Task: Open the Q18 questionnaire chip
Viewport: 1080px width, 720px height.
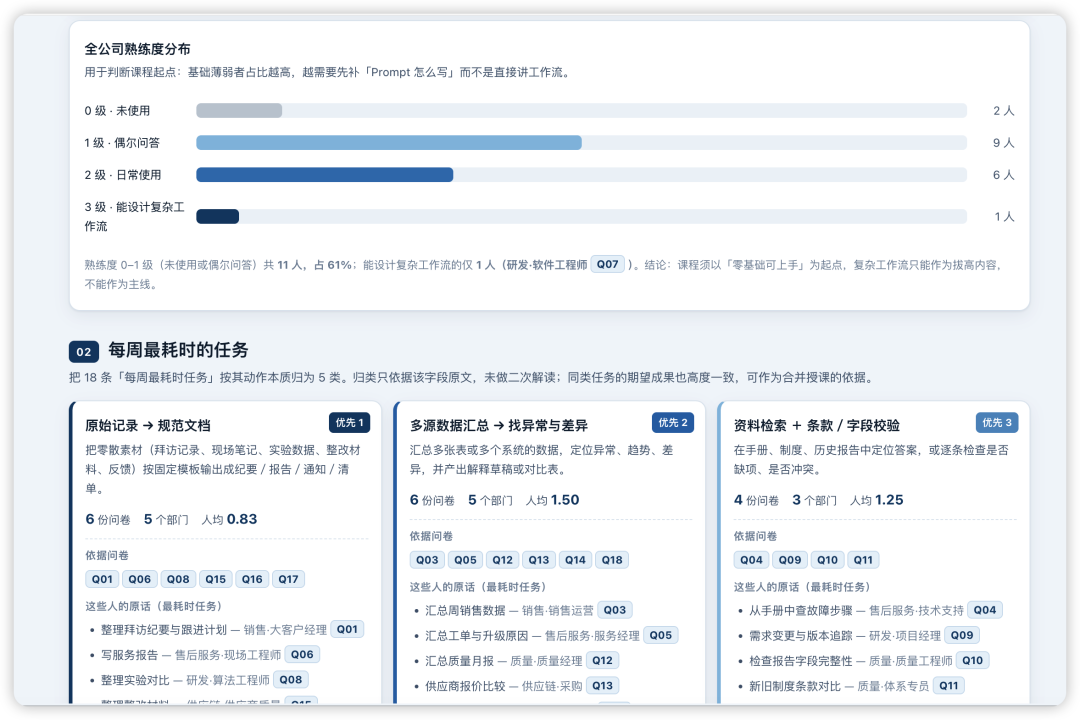Action: point(612,559)
